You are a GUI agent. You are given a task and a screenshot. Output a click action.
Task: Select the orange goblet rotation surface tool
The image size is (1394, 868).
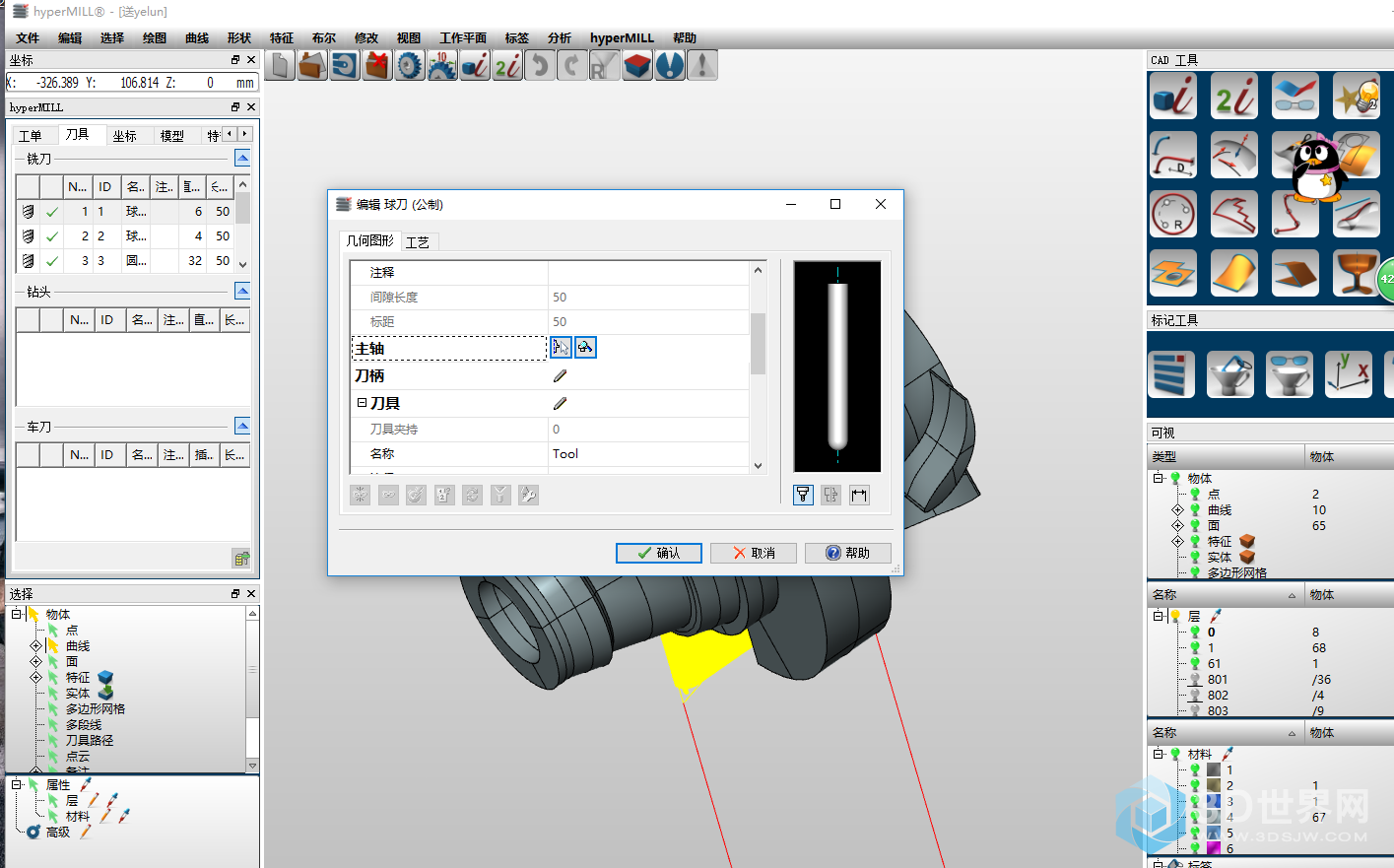point(1357,273)
